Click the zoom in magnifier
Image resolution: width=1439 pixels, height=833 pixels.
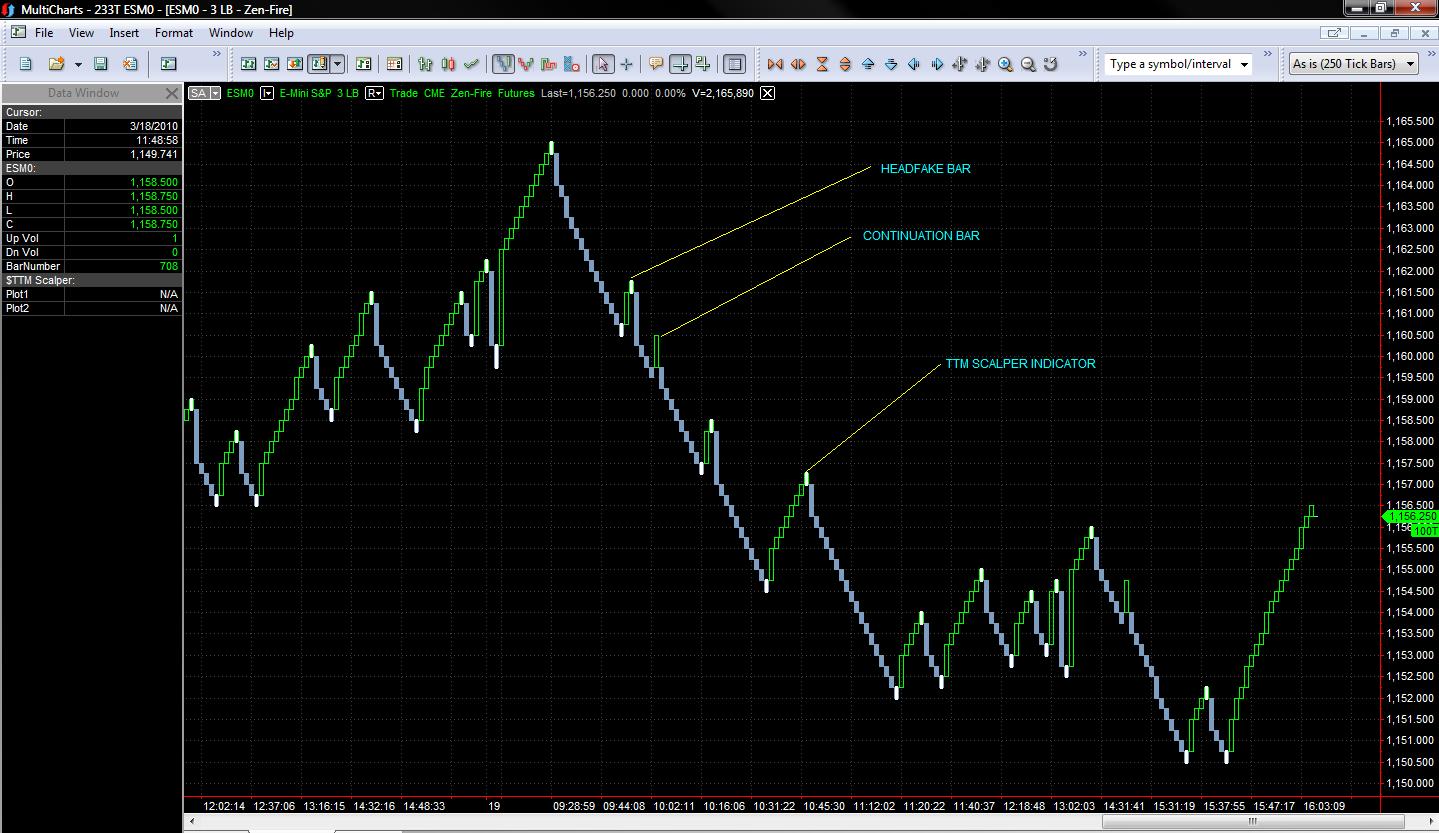click(1005, 64)
